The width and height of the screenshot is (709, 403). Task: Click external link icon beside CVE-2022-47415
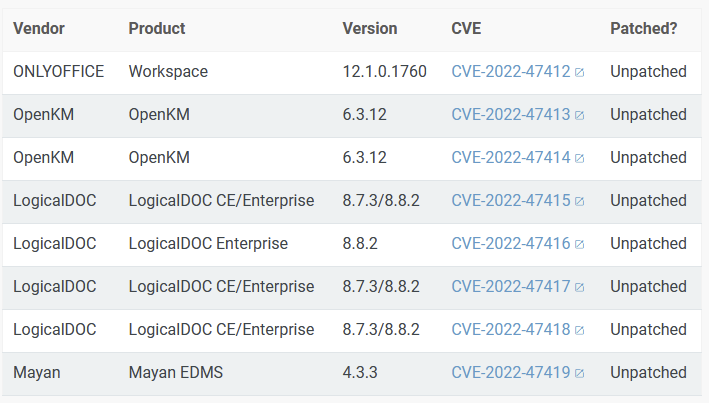click(580, 202)
